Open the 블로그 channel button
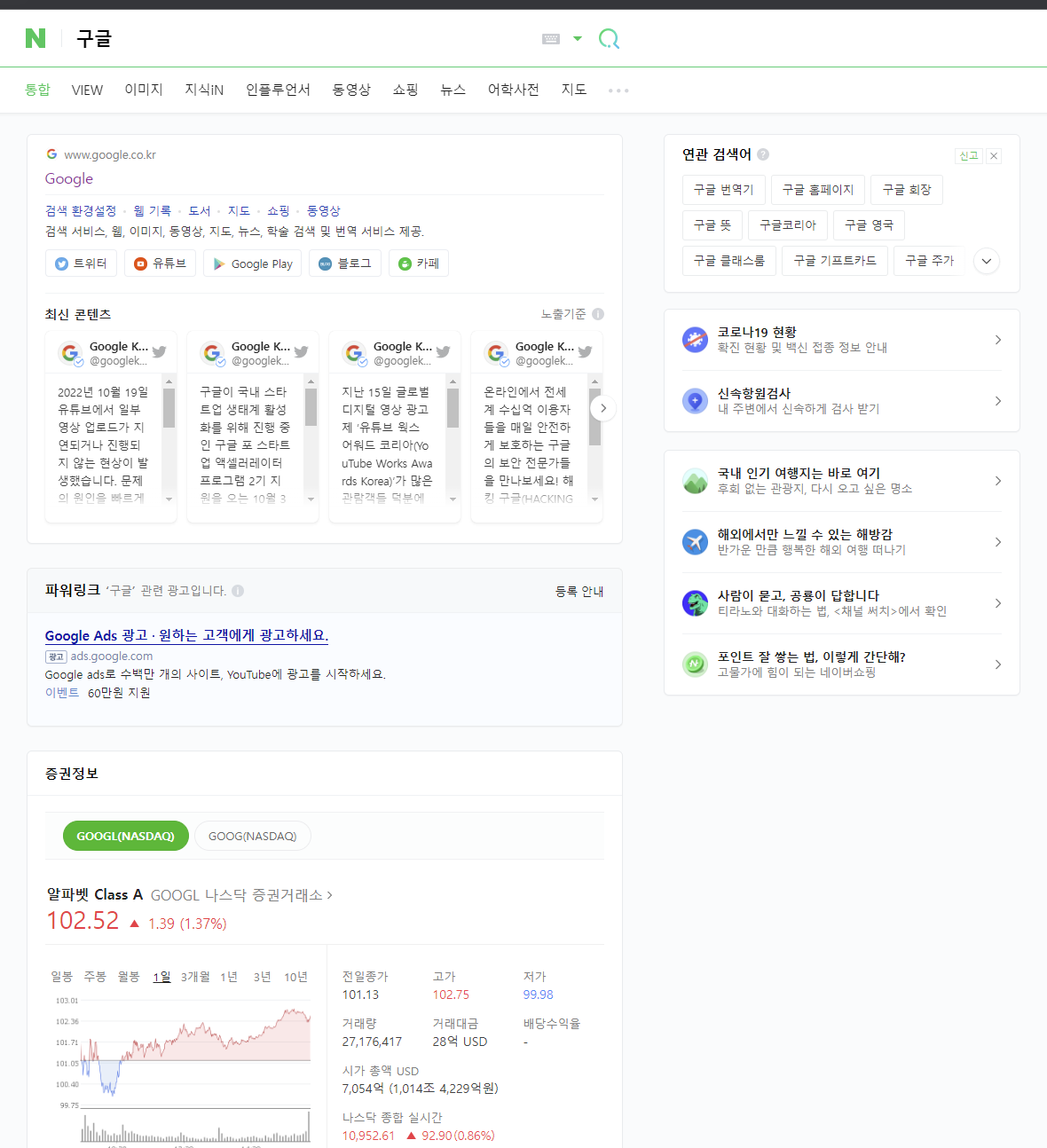The height and width of the screenshot is (1148, 1047). [345, 263]
